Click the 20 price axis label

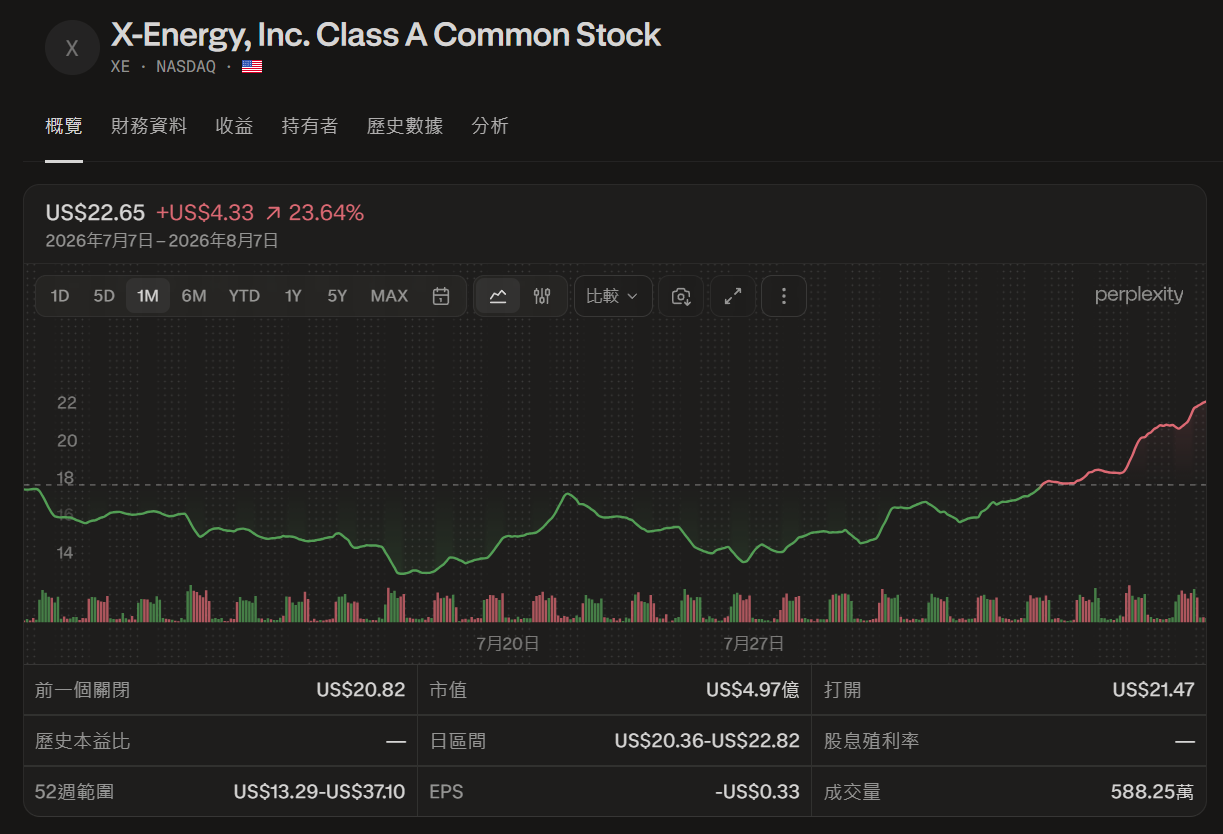coord(67,441)
